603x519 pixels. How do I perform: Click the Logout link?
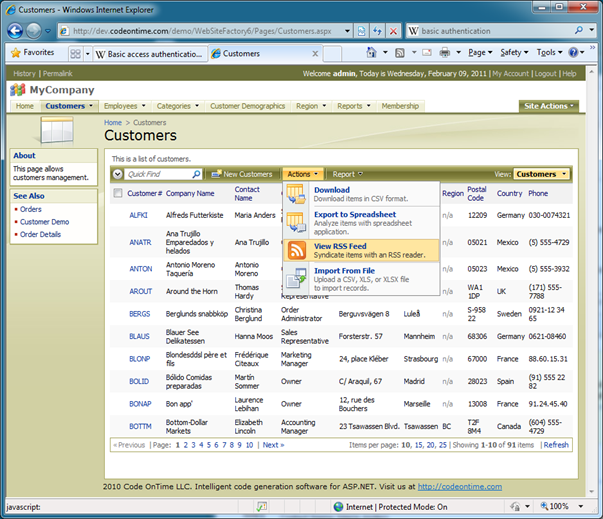pyautogui.click(x=545, y=73)
